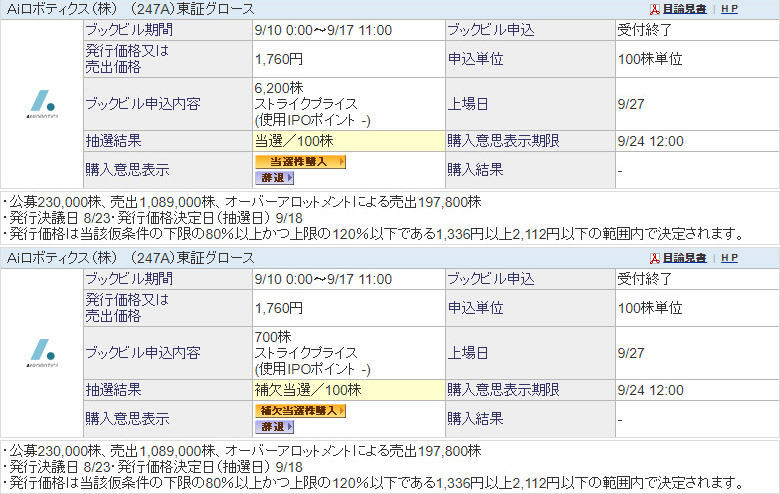The width and height of the screenshot is (780, 494).
Task: Click the second (700株) entry's Aiロボティクス（株）(247A) header
Action: coord(130,258)
